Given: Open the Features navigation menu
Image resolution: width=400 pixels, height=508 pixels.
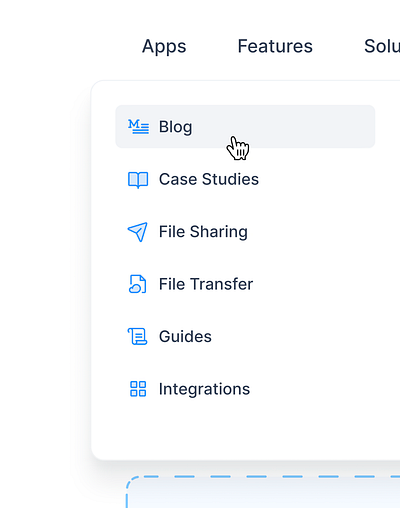Looking at the screenshot, I should point(275,46).
